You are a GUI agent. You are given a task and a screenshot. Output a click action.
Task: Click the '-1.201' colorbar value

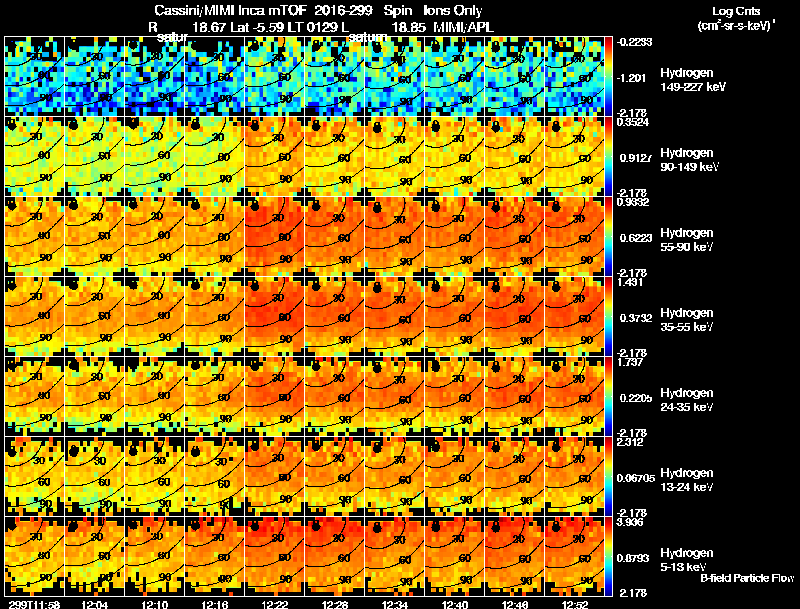tap(632, 78)
